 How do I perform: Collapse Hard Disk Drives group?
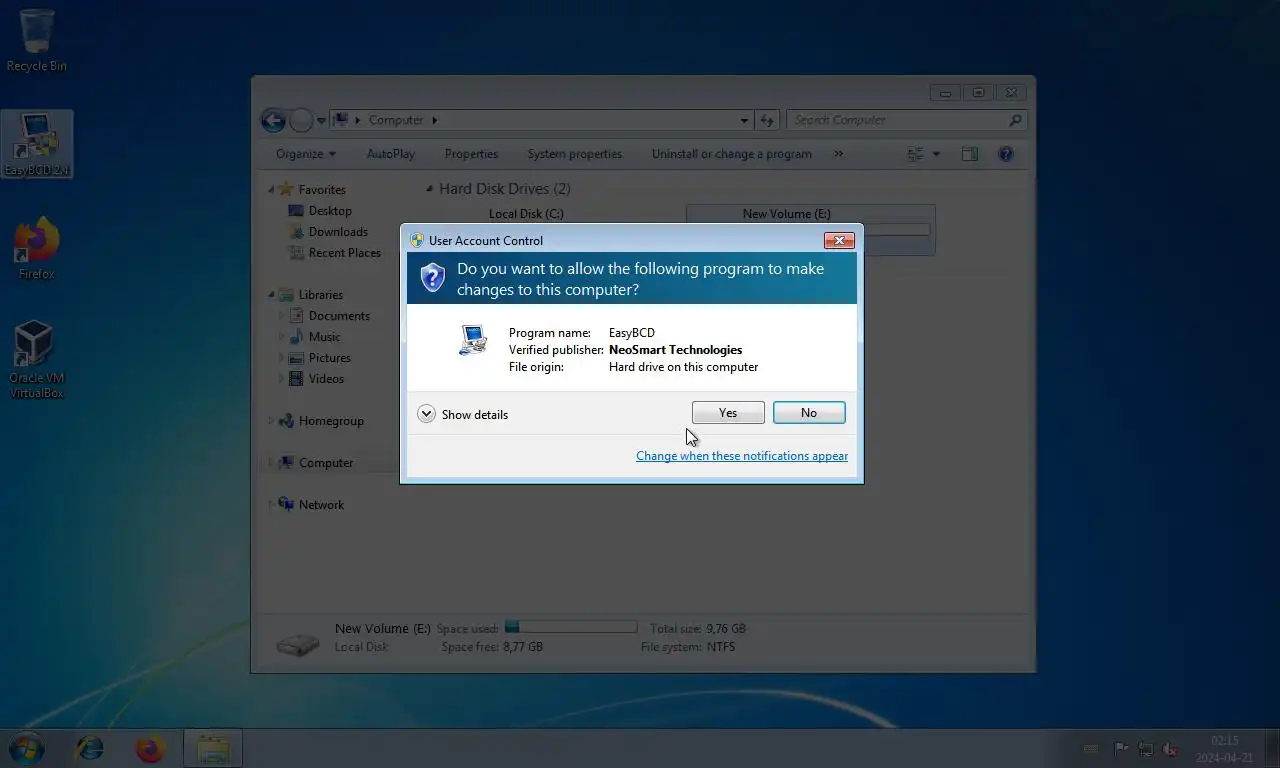tap(429, 189)
